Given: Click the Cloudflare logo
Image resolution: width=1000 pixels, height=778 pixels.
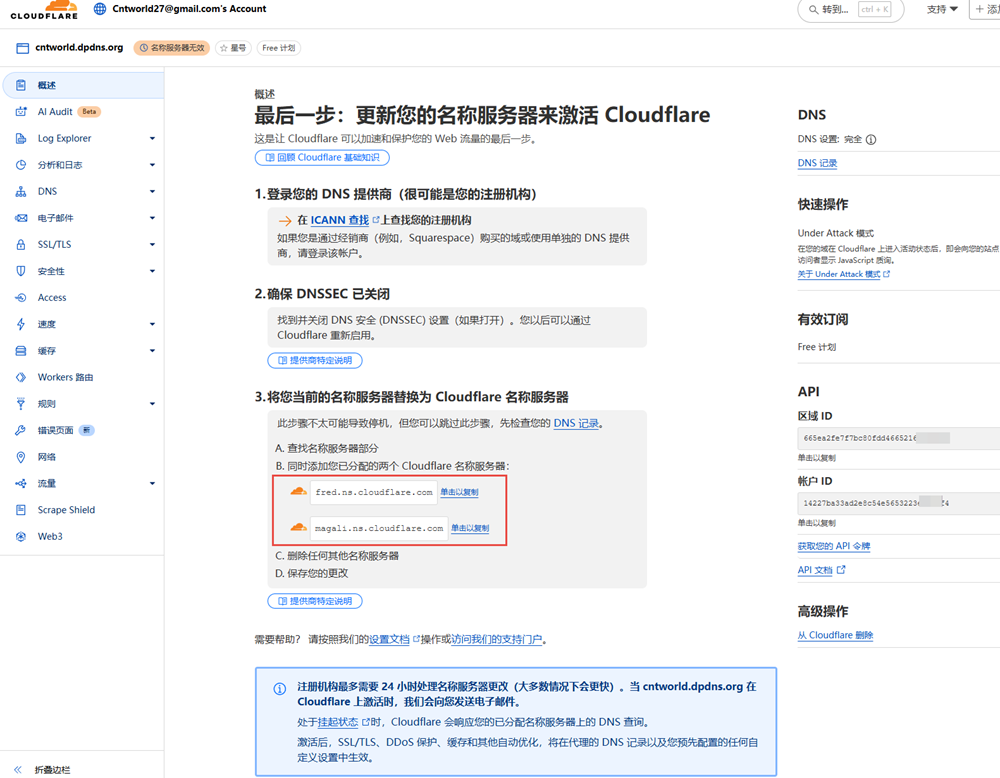Looking at the screenshot, I should point(44,10).
